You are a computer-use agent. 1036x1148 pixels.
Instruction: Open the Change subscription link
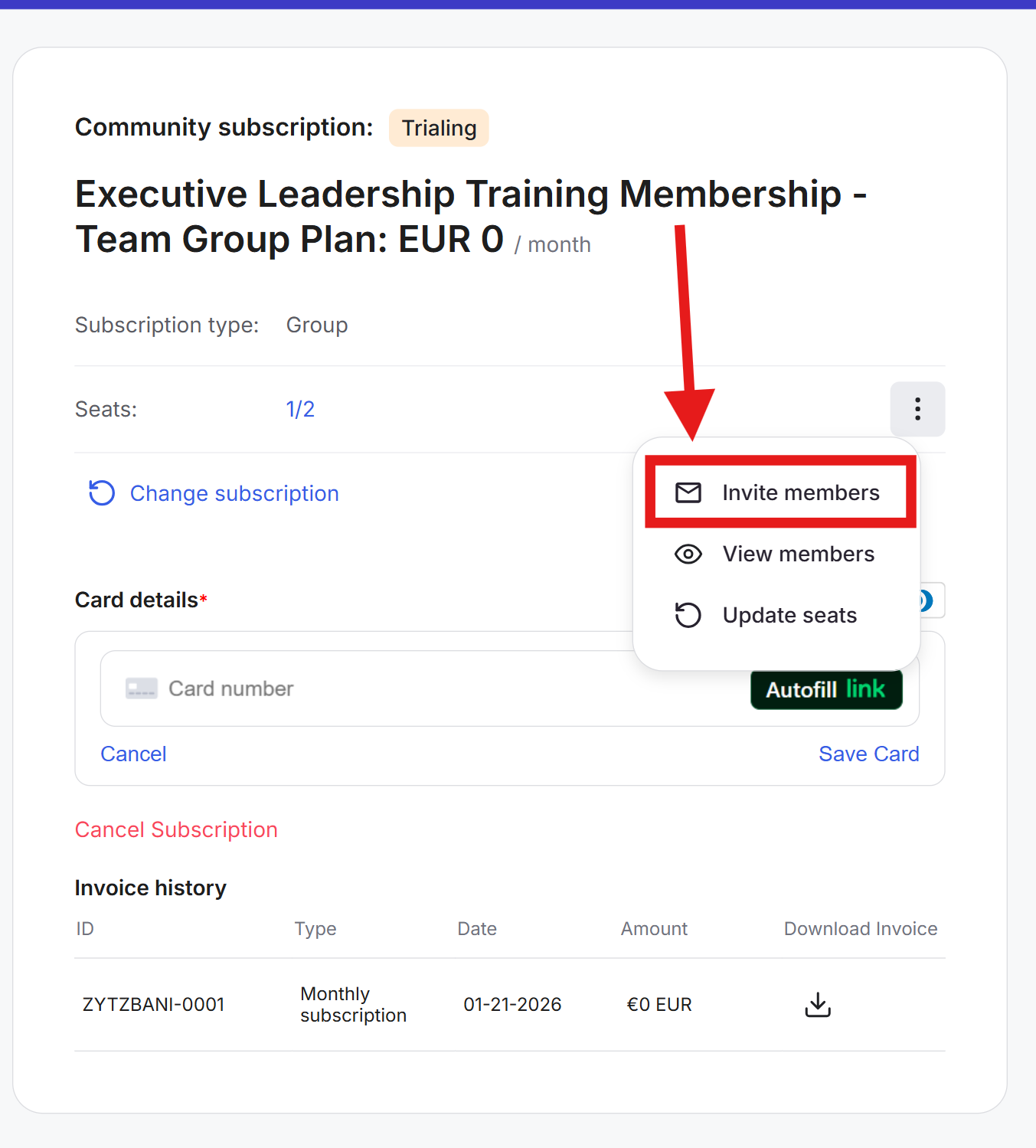pyautogui.click(x=234, y=493)
